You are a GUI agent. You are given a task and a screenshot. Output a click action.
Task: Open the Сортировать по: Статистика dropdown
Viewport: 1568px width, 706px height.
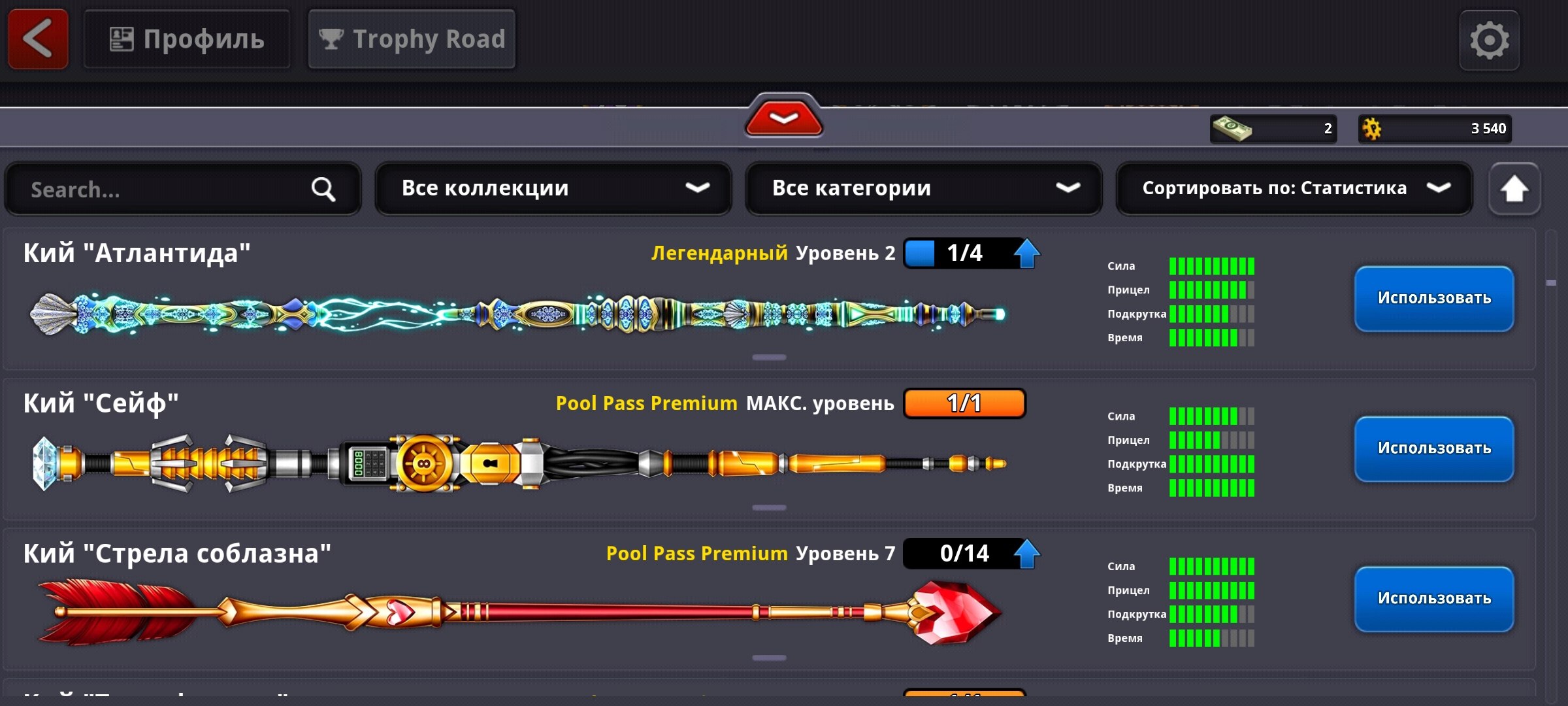pyautogui.click(x=1294, y=189)
